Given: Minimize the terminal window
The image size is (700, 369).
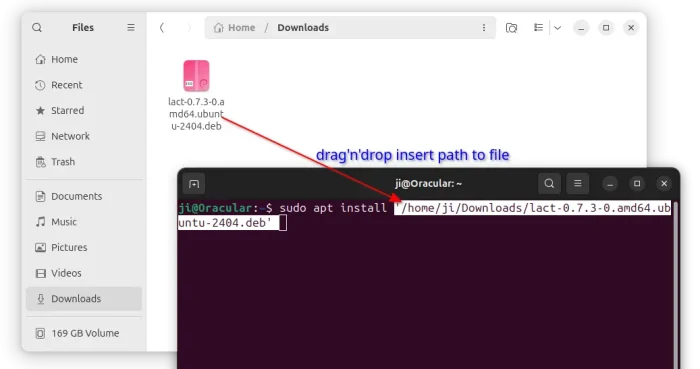Looking at the screenshot, I should (610, 184).
